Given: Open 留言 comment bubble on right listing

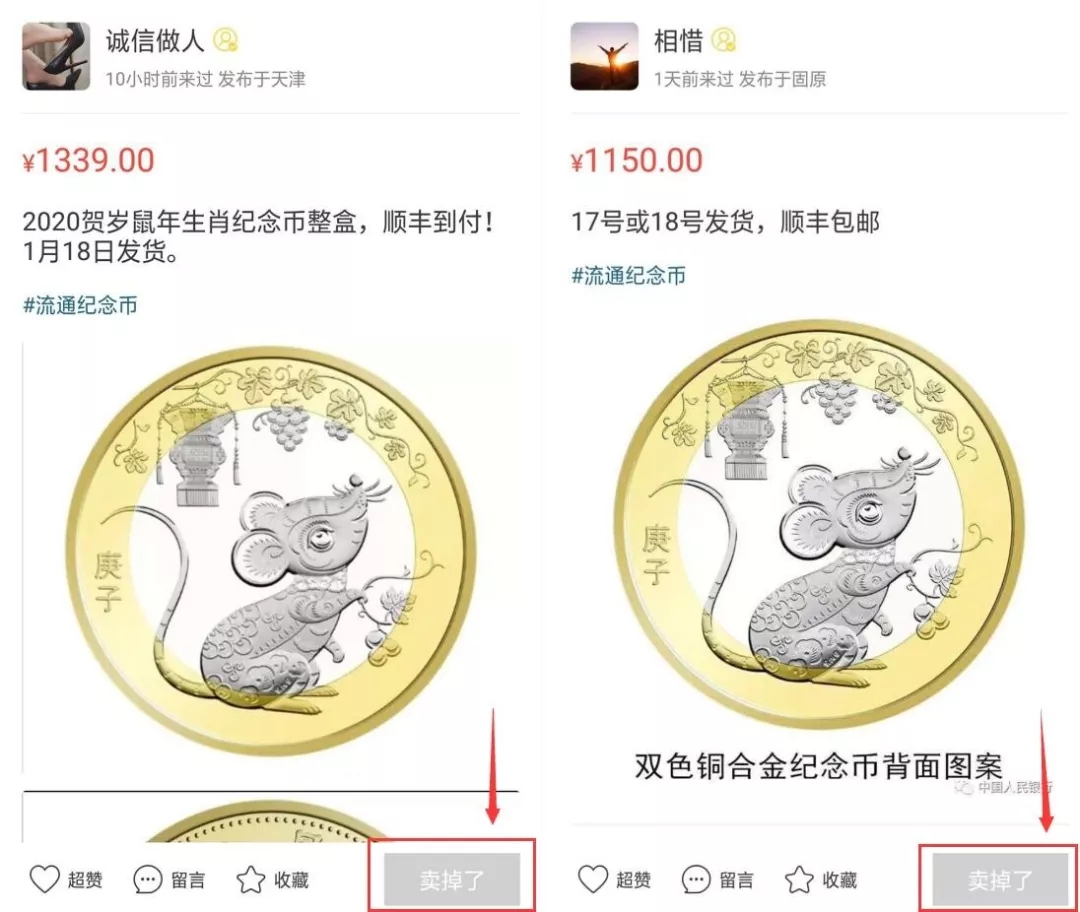Looking at the screenshot, I should [695, 880].
